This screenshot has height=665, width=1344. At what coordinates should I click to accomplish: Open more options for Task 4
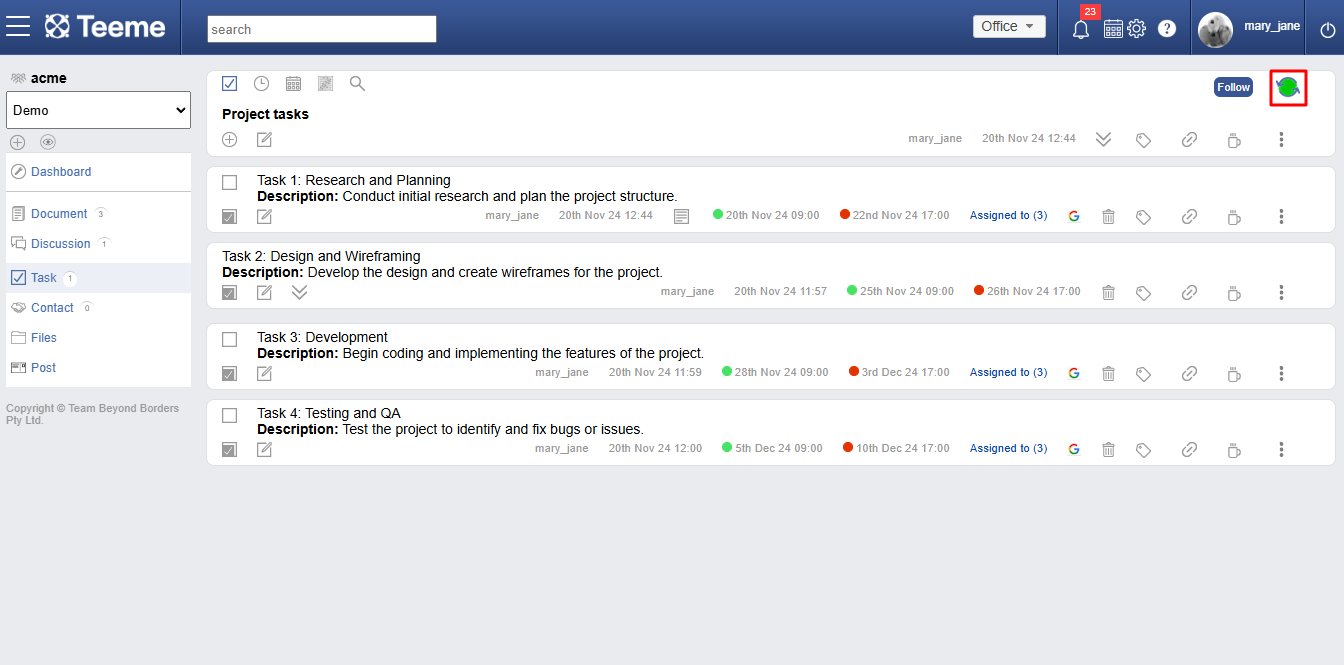(x=1281, y=449)
